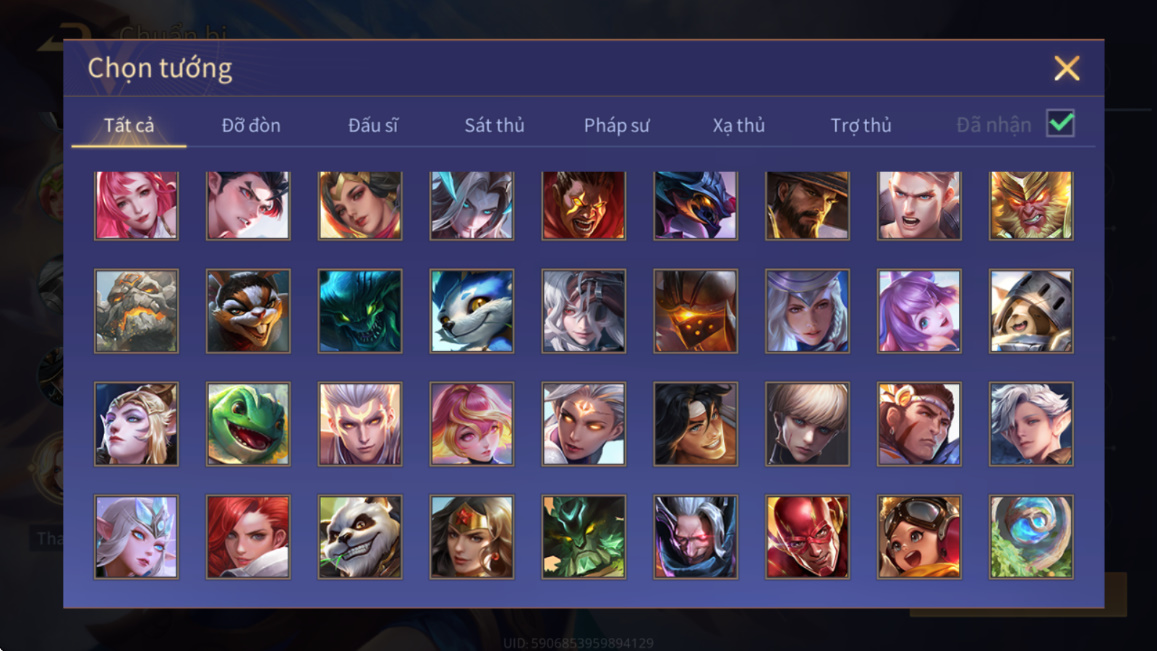Select the Tất cả tab

(x=129, y=125)
